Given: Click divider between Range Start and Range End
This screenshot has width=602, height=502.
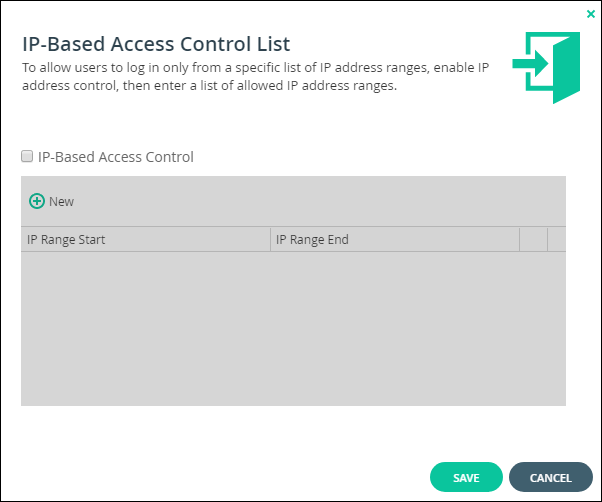Looking at the screenshot, I should click(271, 239).
